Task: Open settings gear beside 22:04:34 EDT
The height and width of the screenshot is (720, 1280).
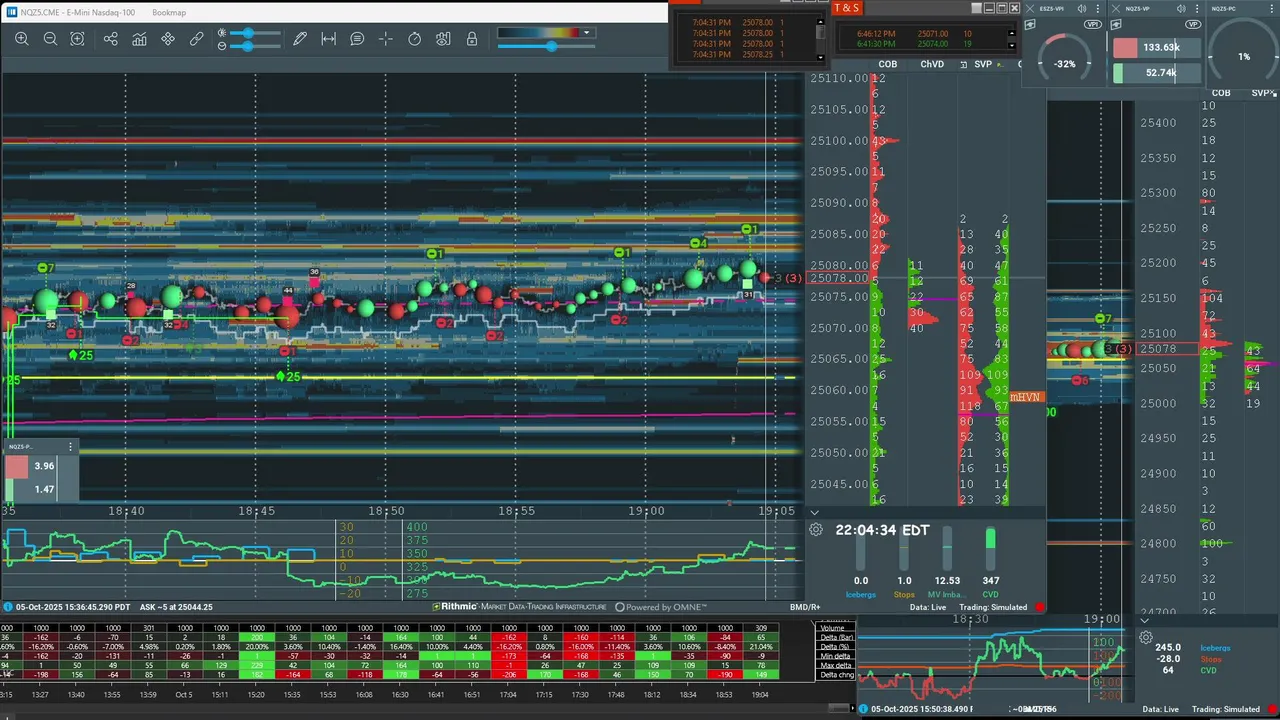Action: tap(816, 530)
